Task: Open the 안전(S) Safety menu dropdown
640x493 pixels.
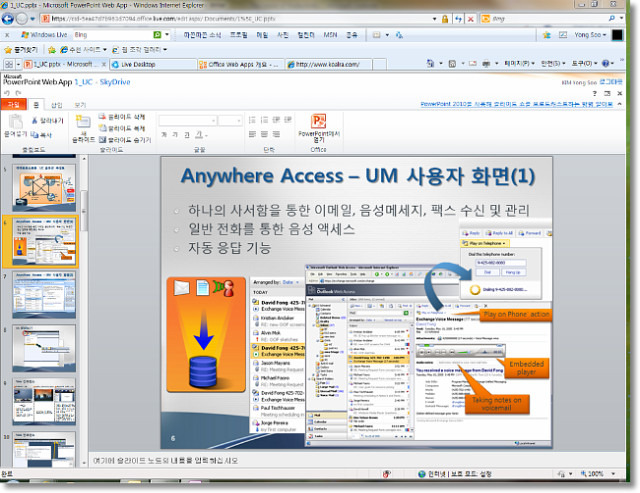Action: (x=553, y=63)
